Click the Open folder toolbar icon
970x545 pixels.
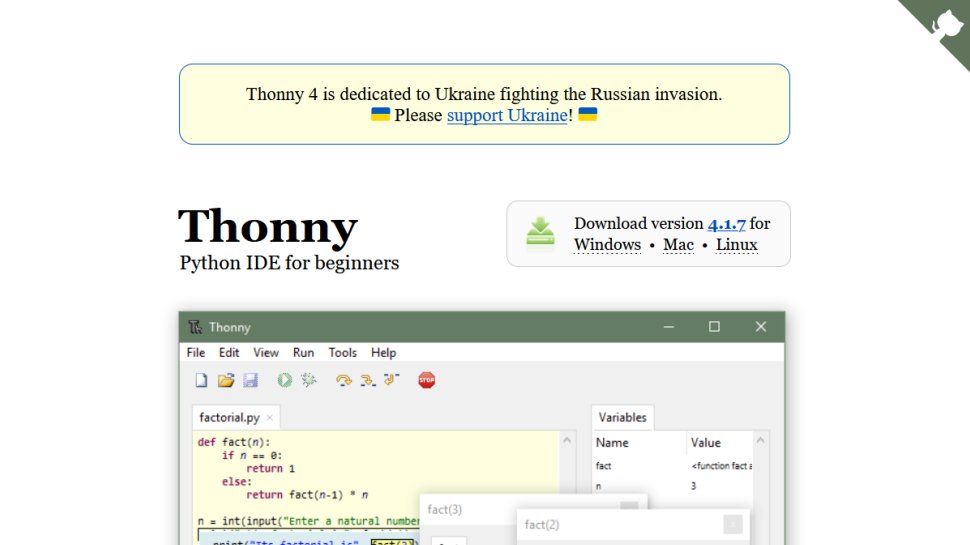(x=226, y=380)
